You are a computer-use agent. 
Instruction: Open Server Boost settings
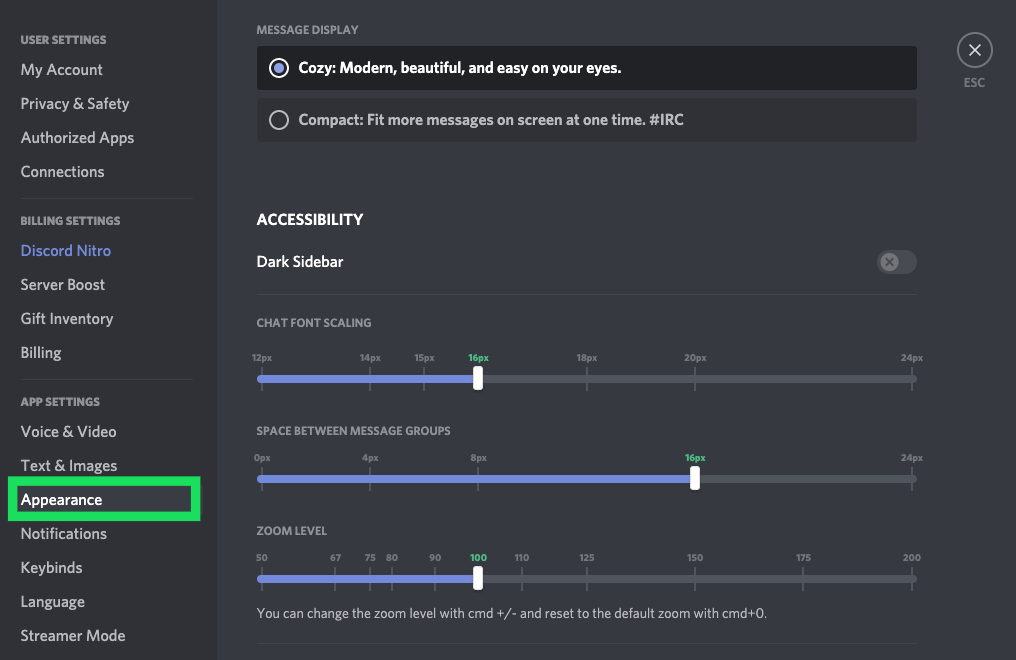coord(63,285)
